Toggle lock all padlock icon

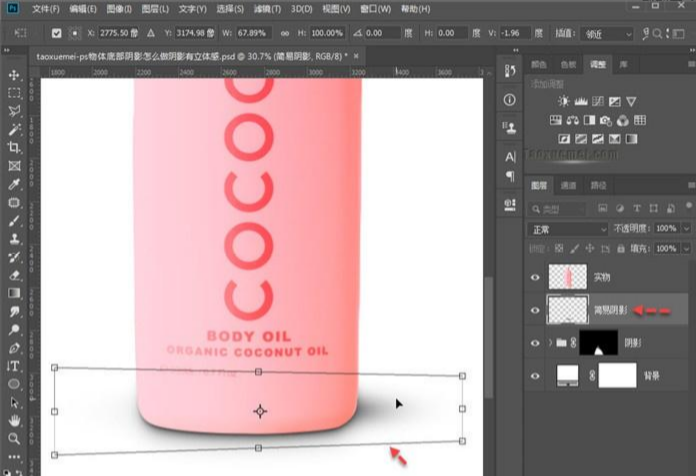(x=621, y=249)
